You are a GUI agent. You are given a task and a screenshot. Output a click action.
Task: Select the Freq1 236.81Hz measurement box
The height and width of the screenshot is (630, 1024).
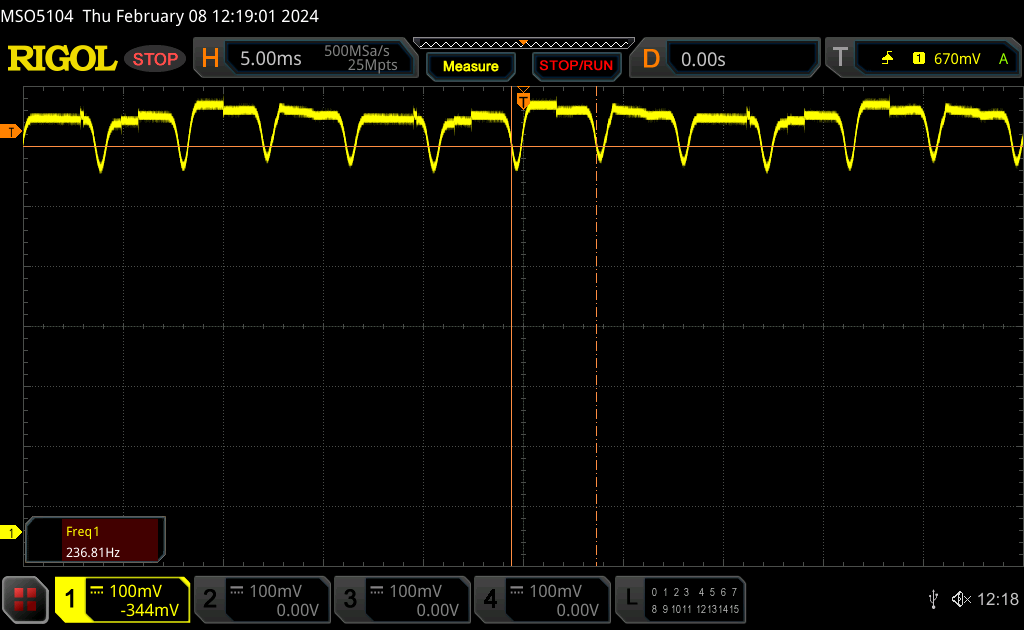[95, 541]
